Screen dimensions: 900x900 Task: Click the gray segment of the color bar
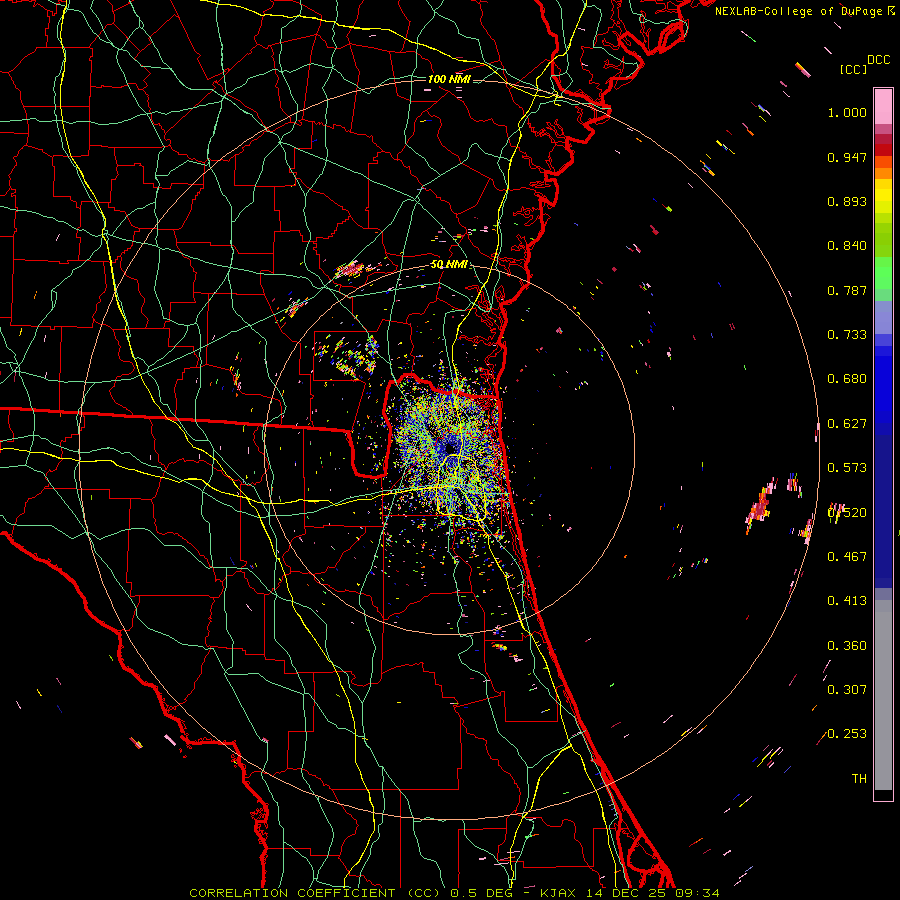[x=883, y=695]
